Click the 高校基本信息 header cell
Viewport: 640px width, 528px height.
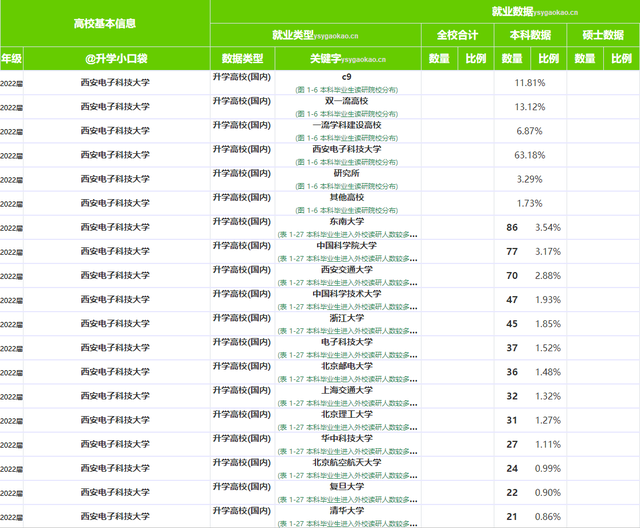pyautogui.click(x=105, y=22)
